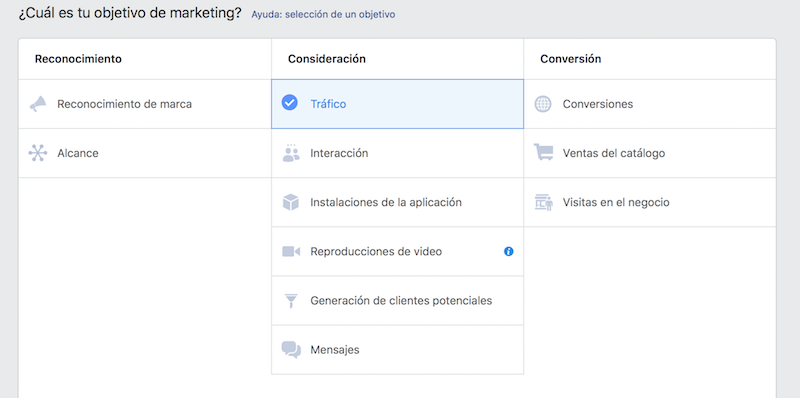This screenshot has width=800, height=398.
Task: Click the '¿Cuál es tu objetivo de marketing?' heading
Action: coord(130,13)
